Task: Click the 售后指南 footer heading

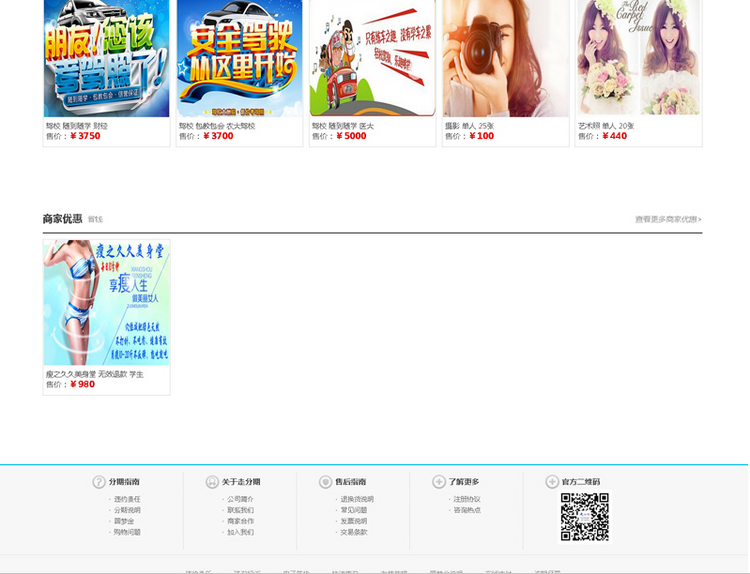Action: click(x=351, y=482)
